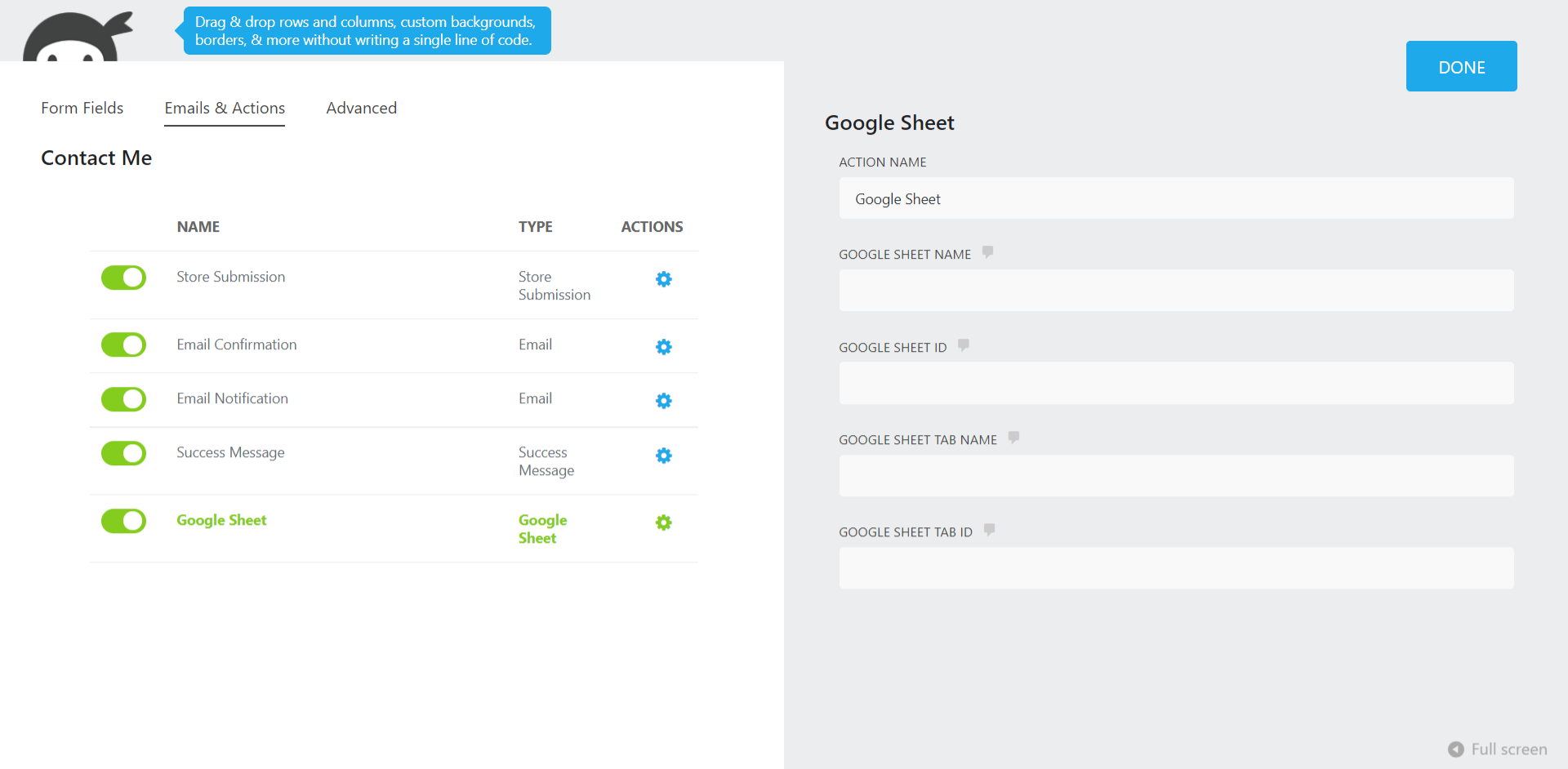The height and width of the screenshot is (769, 1568).
Task: Disable the Success Message action toggle
Action: point(123,453)
